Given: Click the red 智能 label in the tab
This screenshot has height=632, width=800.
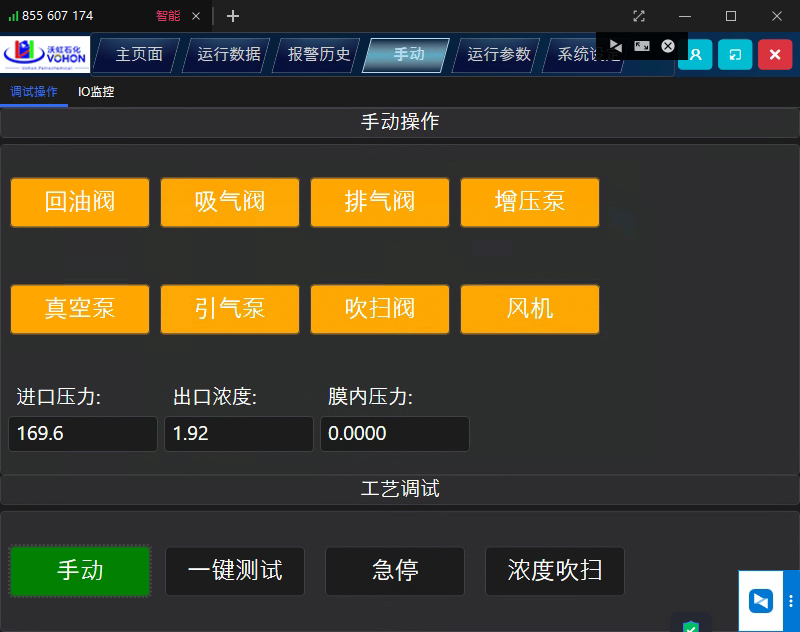Looking at the screenshot, I should coord(168,16).
